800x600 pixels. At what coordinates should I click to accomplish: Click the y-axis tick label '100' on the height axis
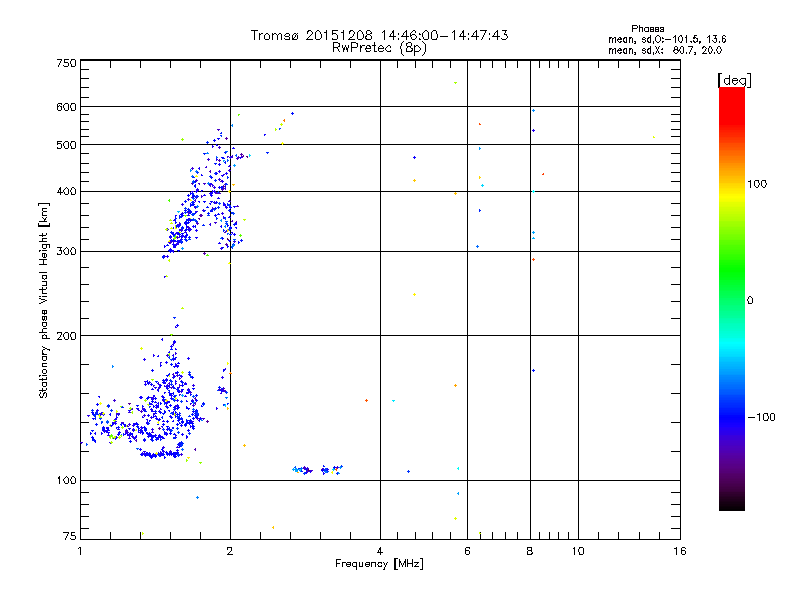click(66, 480)
